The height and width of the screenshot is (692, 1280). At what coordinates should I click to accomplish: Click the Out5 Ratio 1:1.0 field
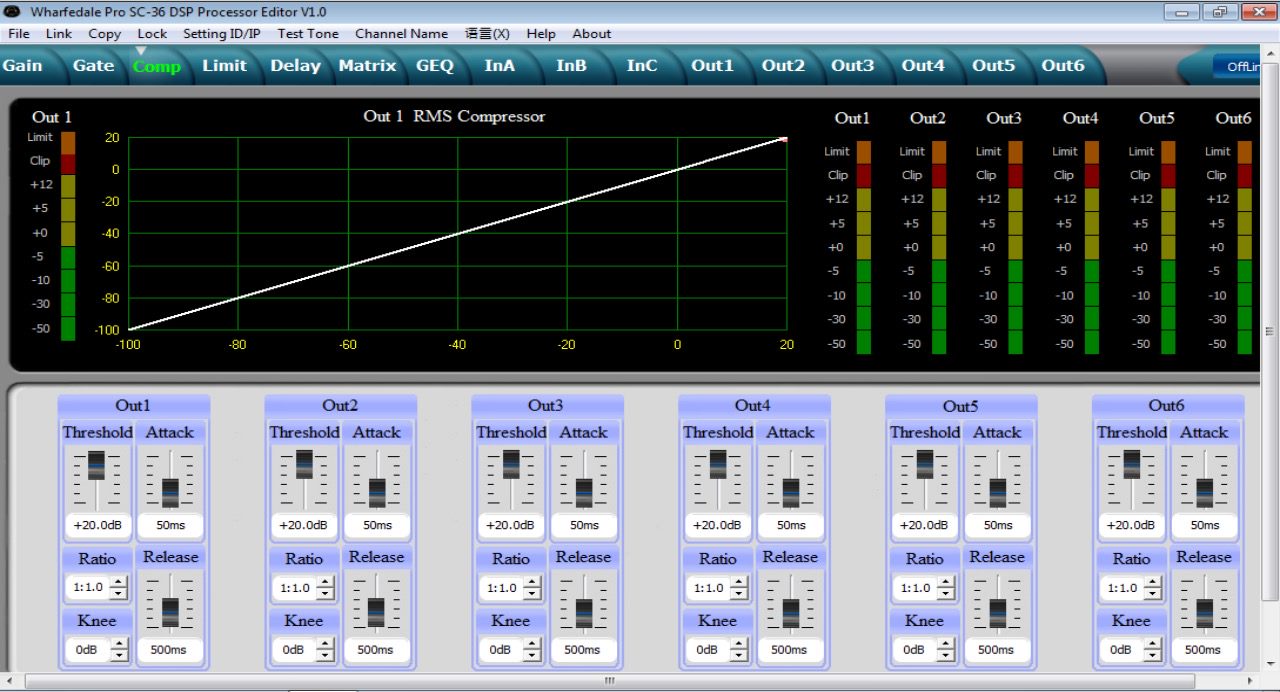[915, 588]
